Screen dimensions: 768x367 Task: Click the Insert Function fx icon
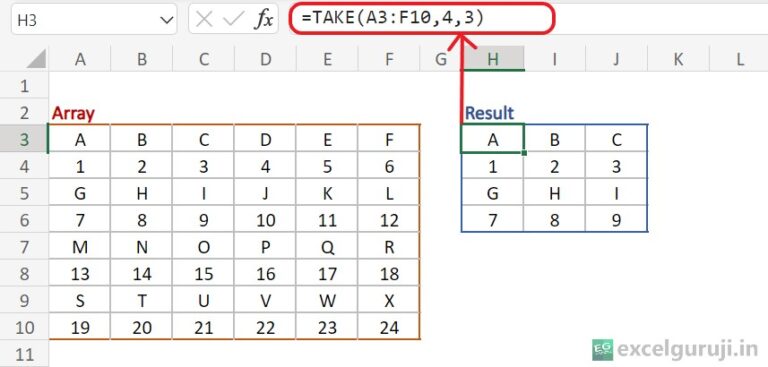[x=263, y=20]
